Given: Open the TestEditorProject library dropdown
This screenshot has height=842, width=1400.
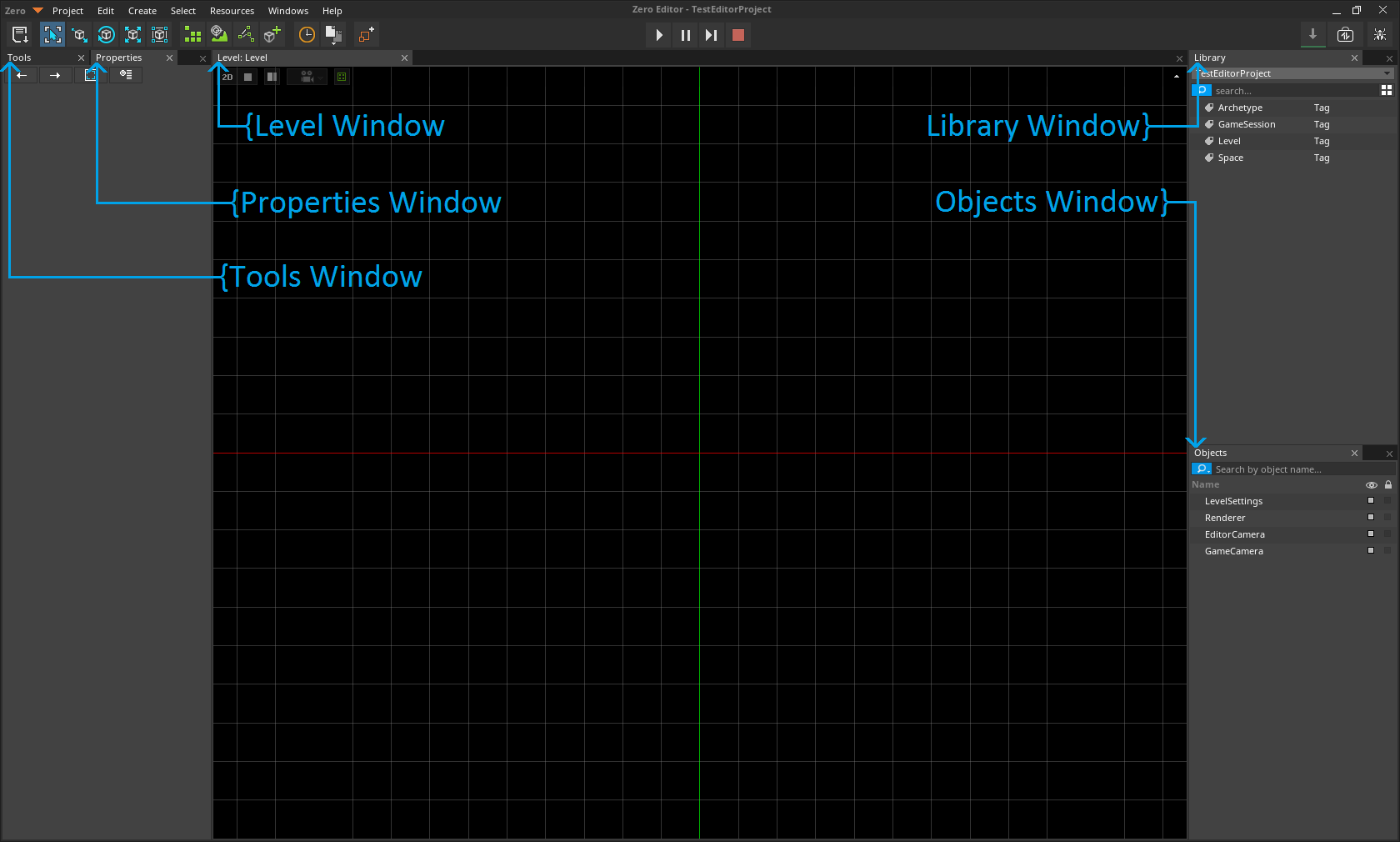Looking at the screenshot, I should click(x=1294, y=73).
